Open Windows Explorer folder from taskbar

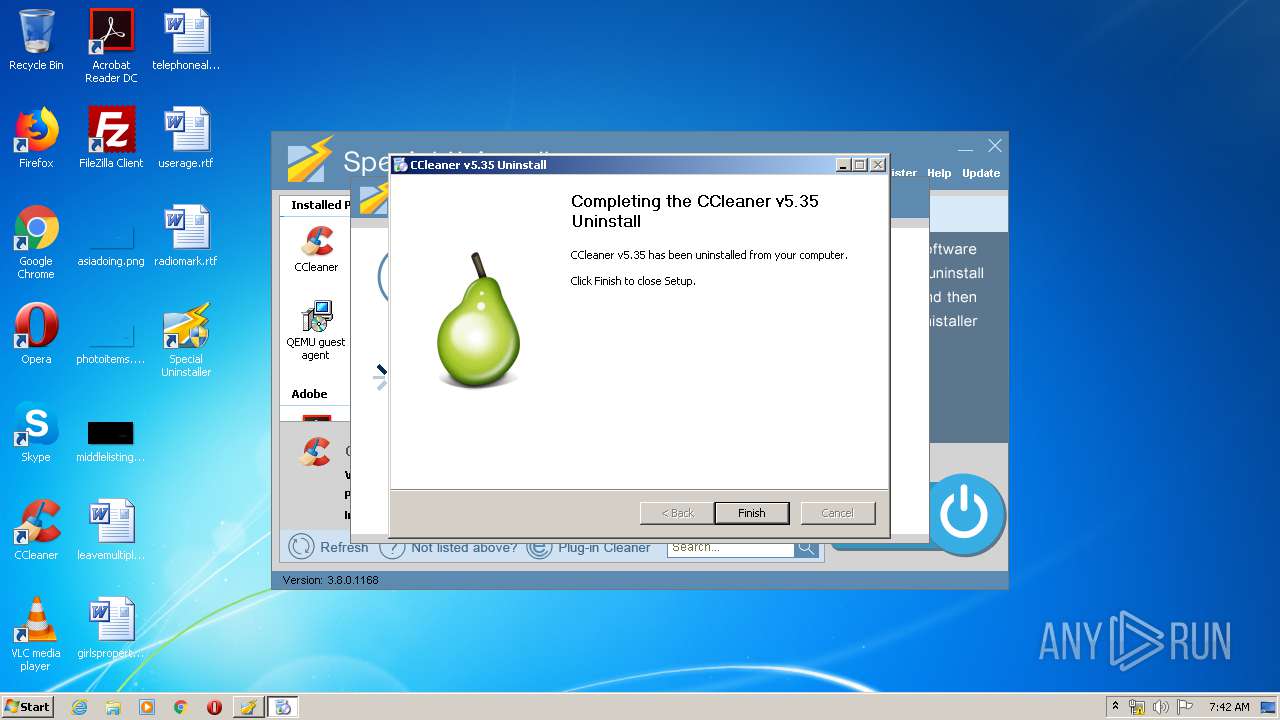pos(113,707)
